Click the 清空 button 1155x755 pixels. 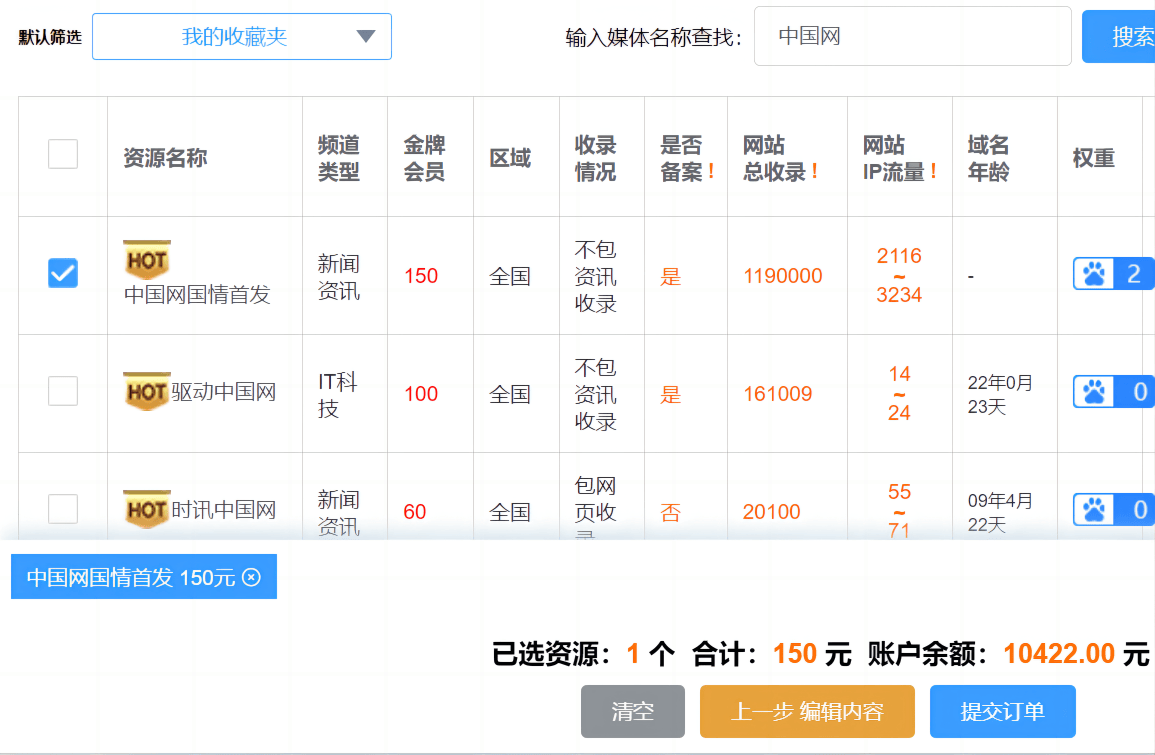click(x=633, y=712)
